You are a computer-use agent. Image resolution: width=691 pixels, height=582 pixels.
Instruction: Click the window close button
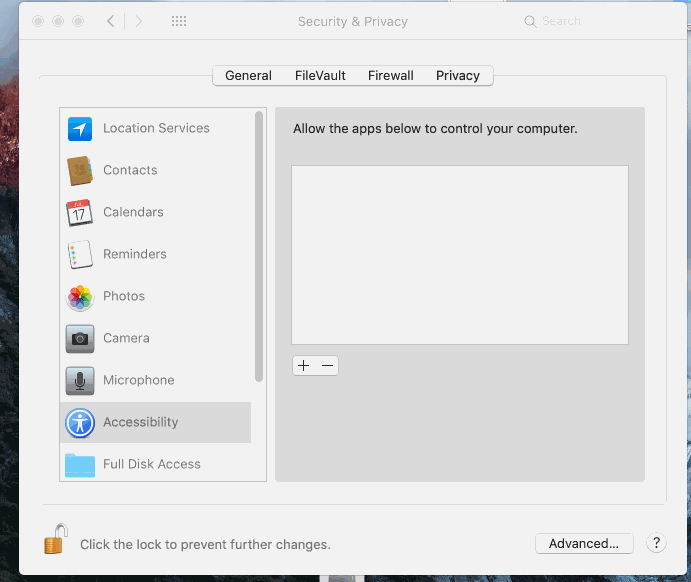pos(38,21)
